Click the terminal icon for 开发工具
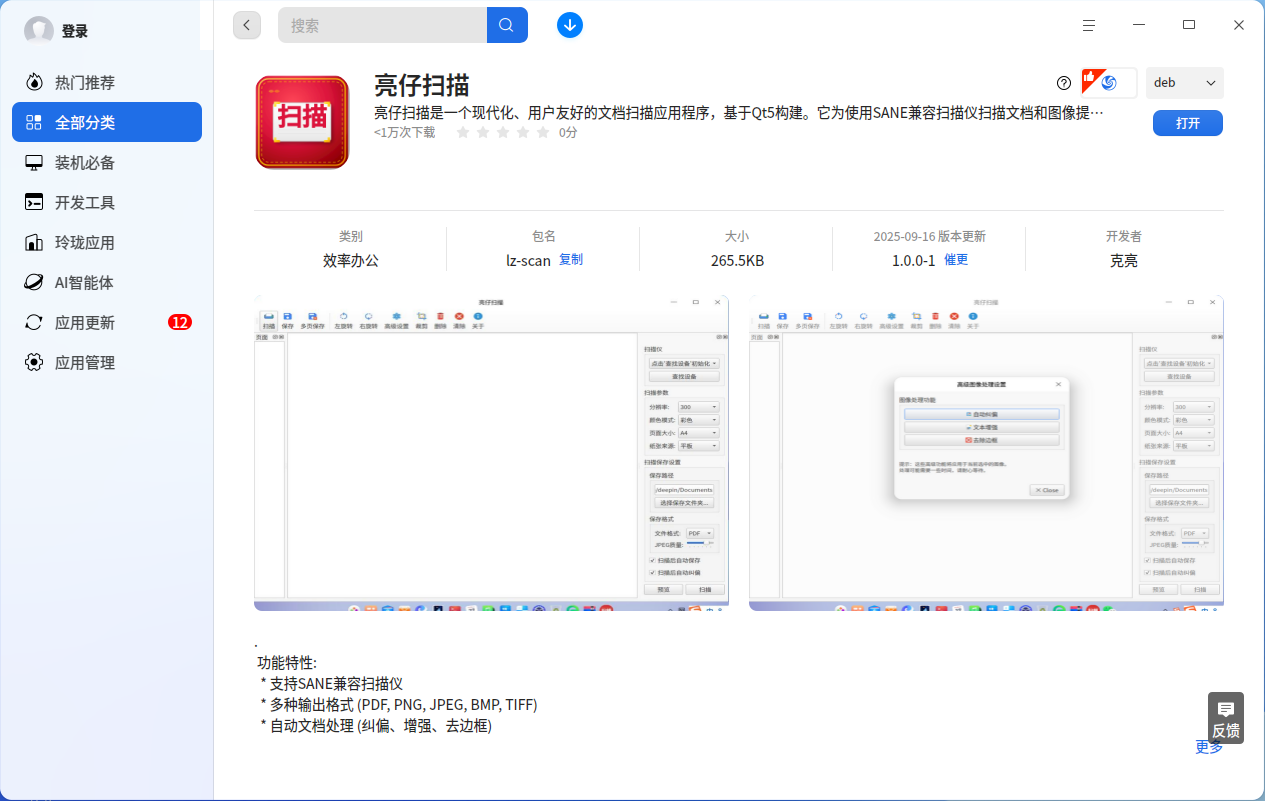This screenshot has height=801, width=1265. pos(35,202)
